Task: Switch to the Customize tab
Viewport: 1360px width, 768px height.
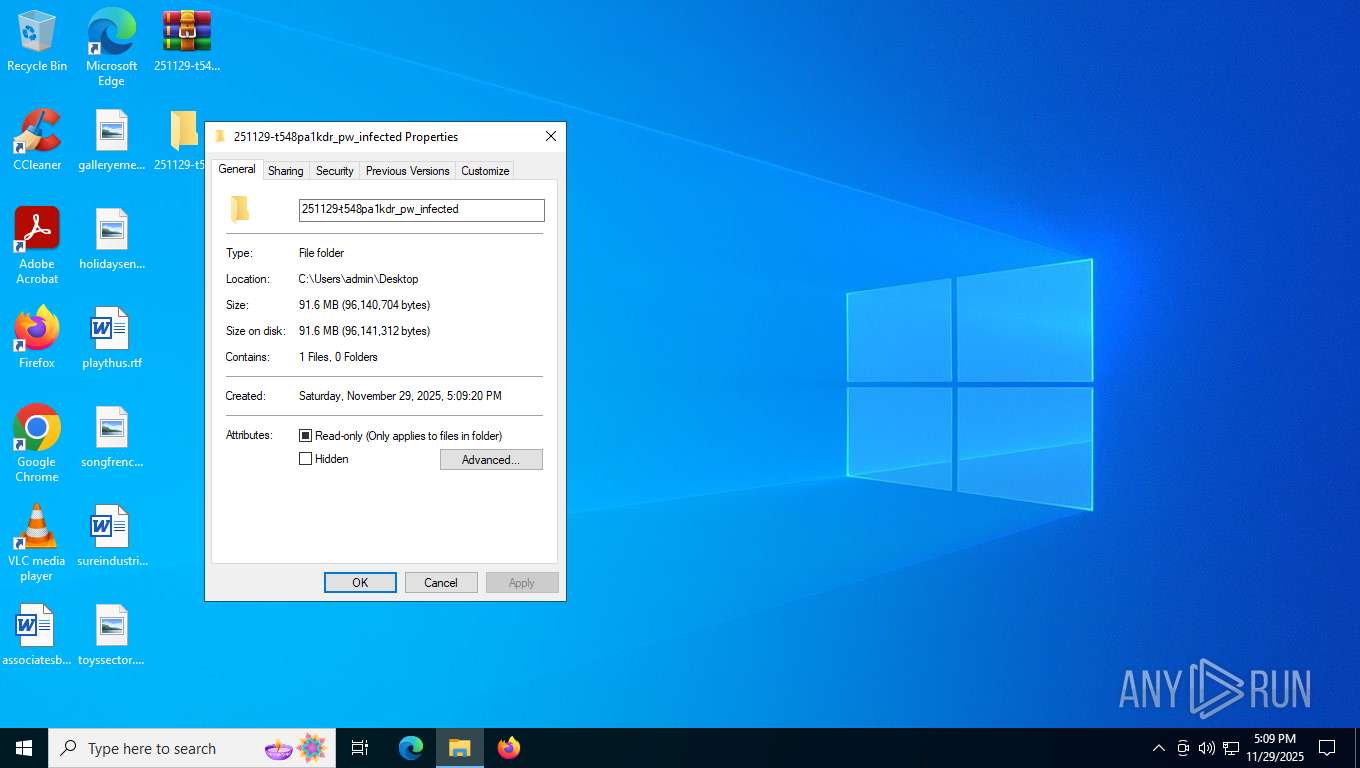Action: pos(485,171)
